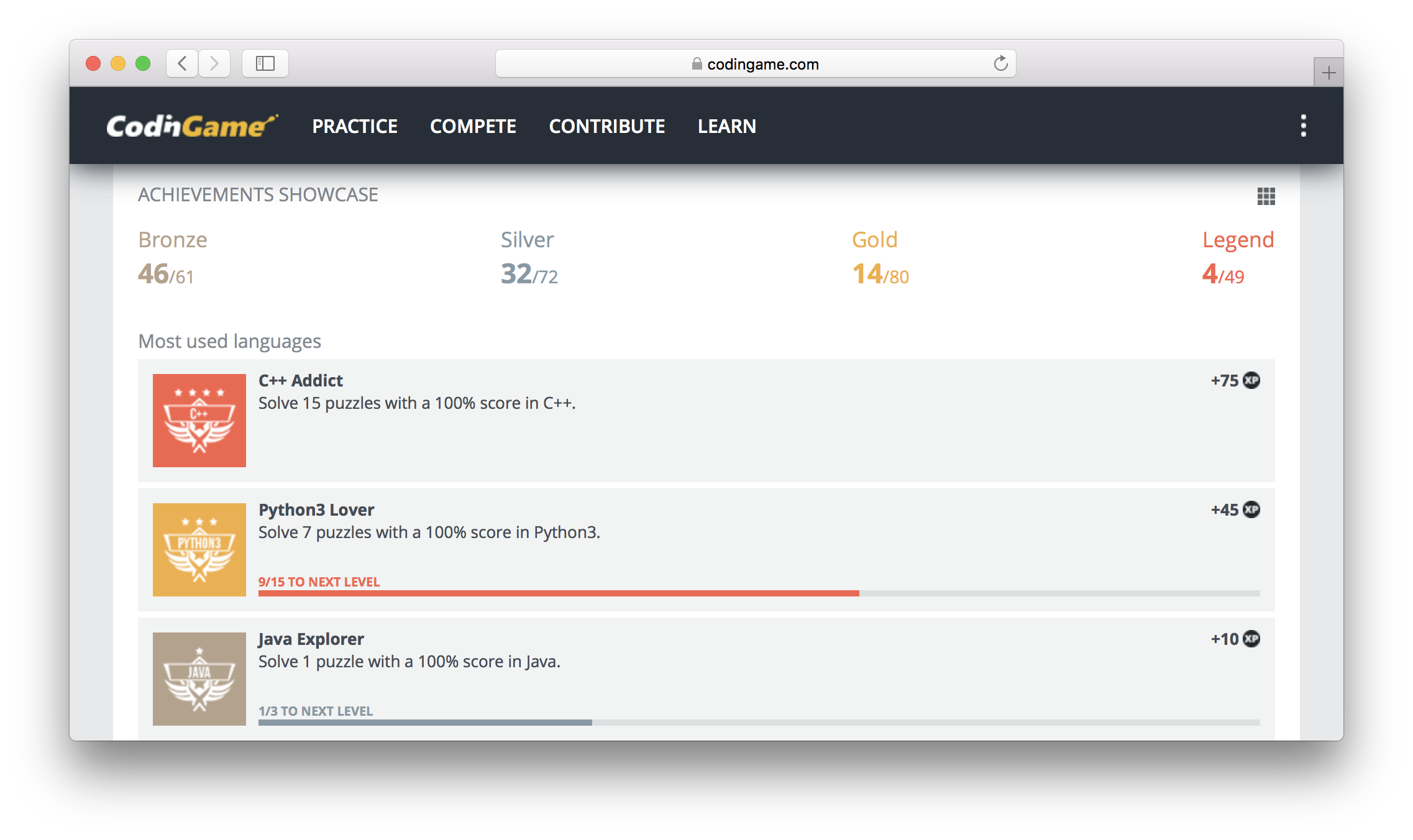Viewport: 1413px width, 840px height.
Task: Click the C++ Addict title
Action: click(x=301, y=380)
